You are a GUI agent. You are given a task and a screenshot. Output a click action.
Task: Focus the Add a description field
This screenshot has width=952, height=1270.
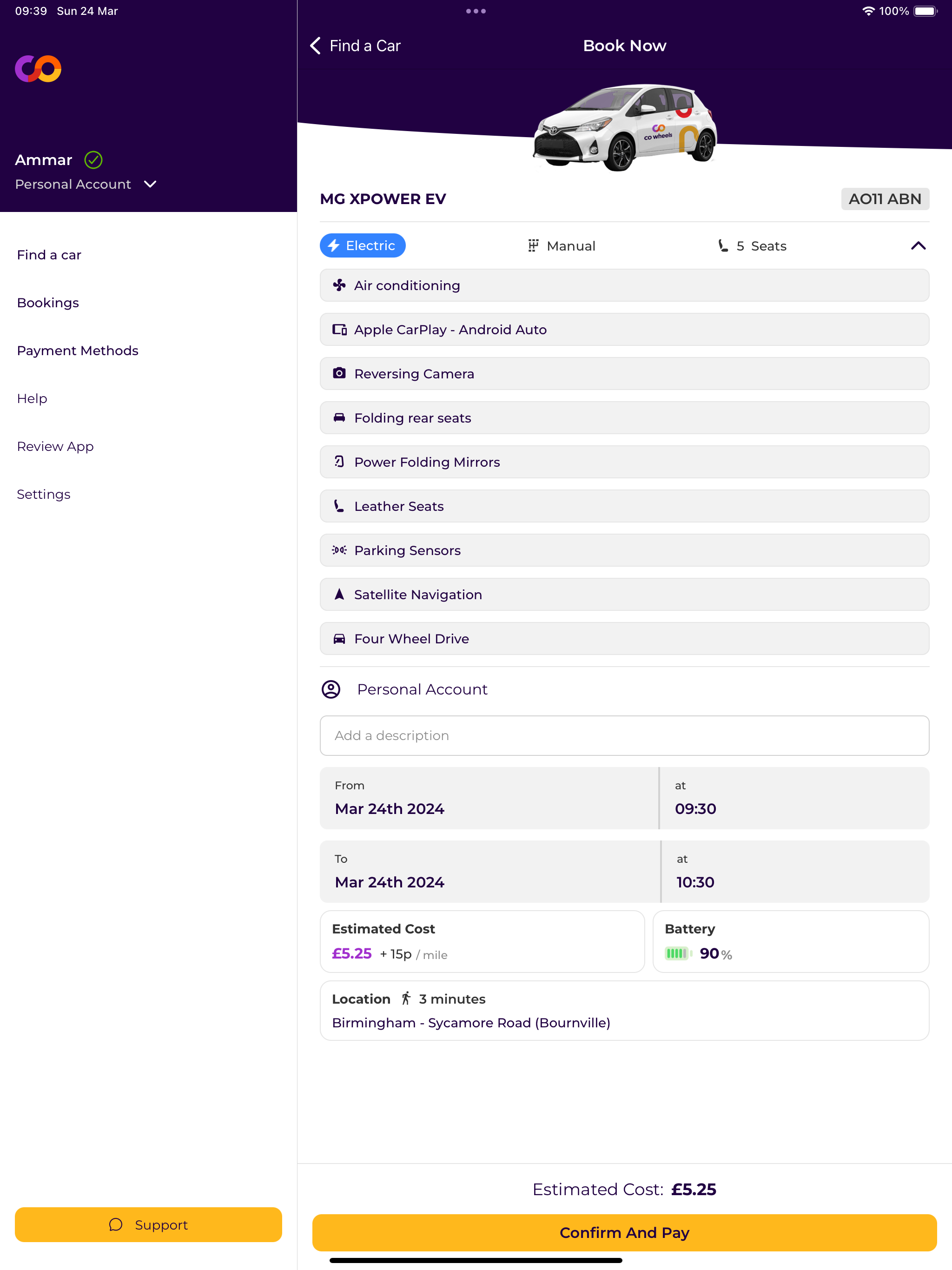pos(624,735)
